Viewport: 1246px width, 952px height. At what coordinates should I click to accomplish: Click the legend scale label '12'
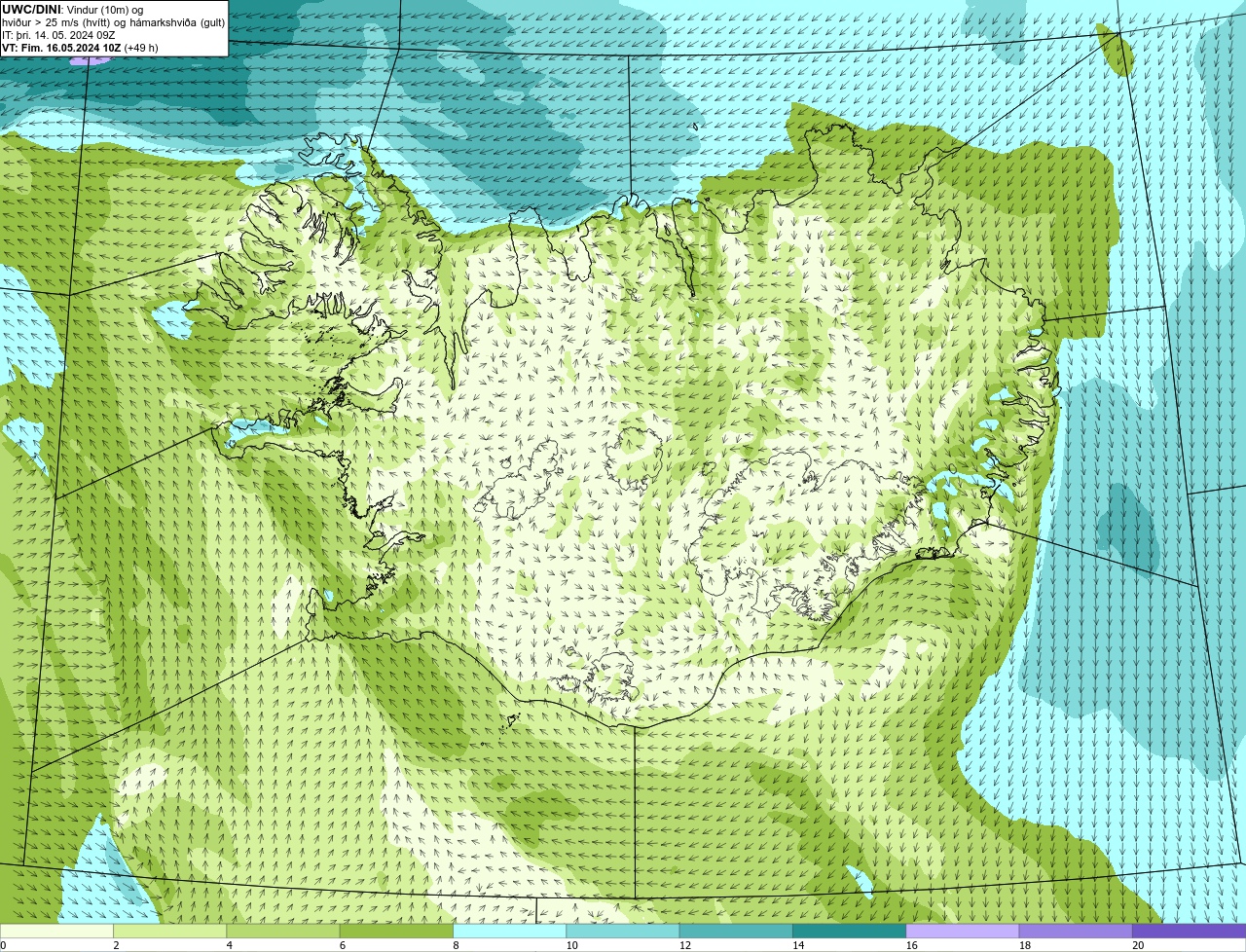click(x=685, y=945)
